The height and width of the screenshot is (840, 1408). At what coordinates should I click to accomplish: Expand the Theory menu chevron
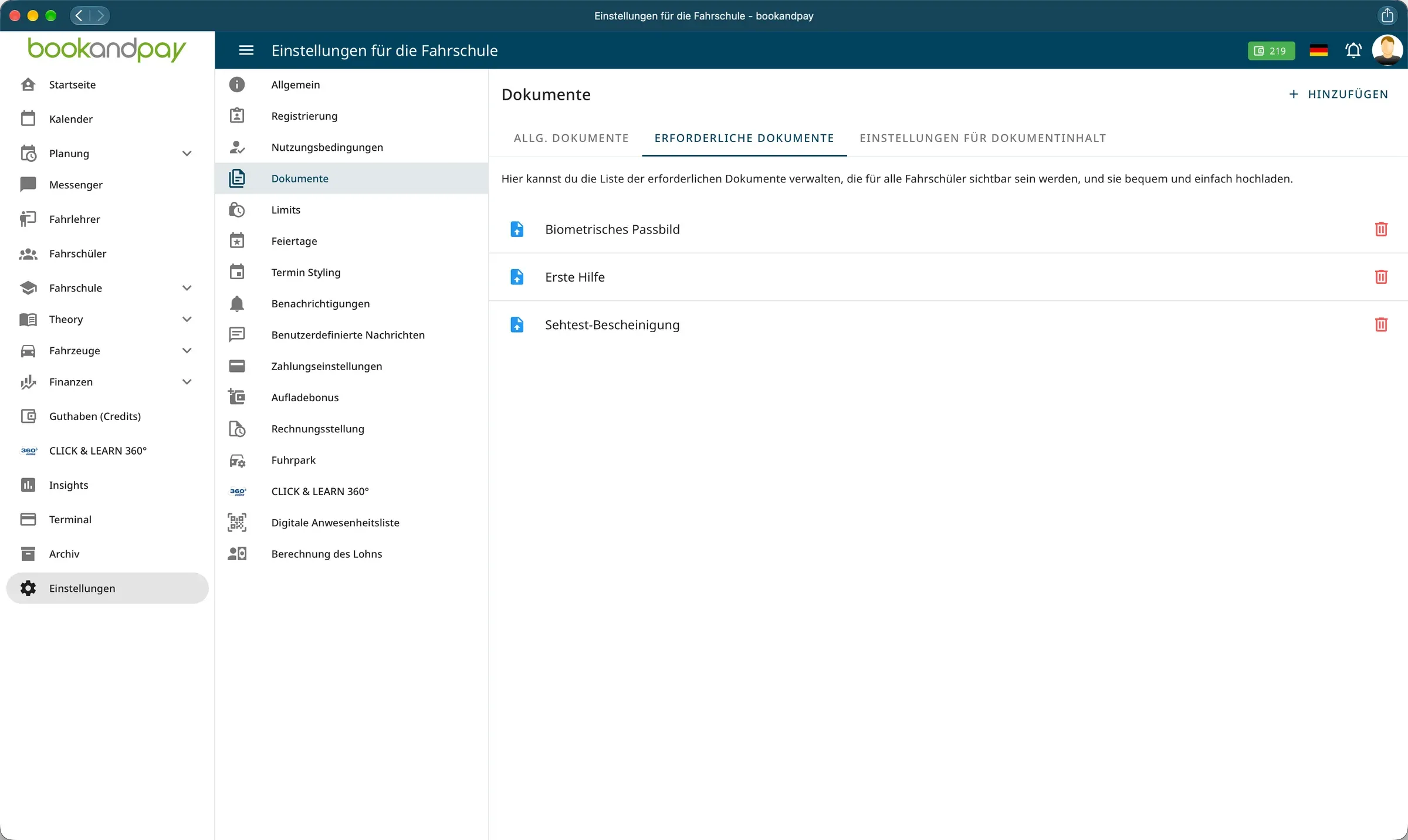(x=187, y=320)
